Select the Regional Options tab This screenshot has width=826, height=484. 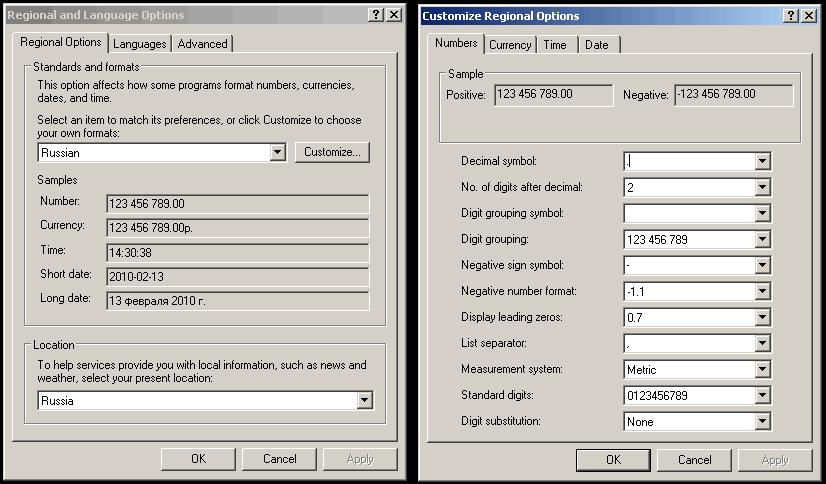point(61,42)
